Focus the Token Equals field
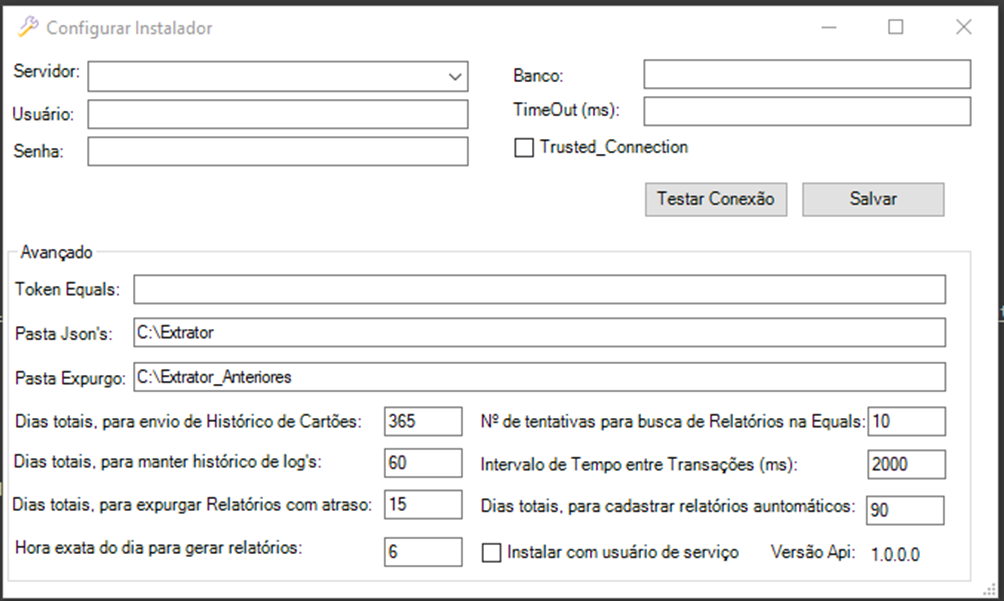Screen dimensions: 1004x601 coord(539,290)
